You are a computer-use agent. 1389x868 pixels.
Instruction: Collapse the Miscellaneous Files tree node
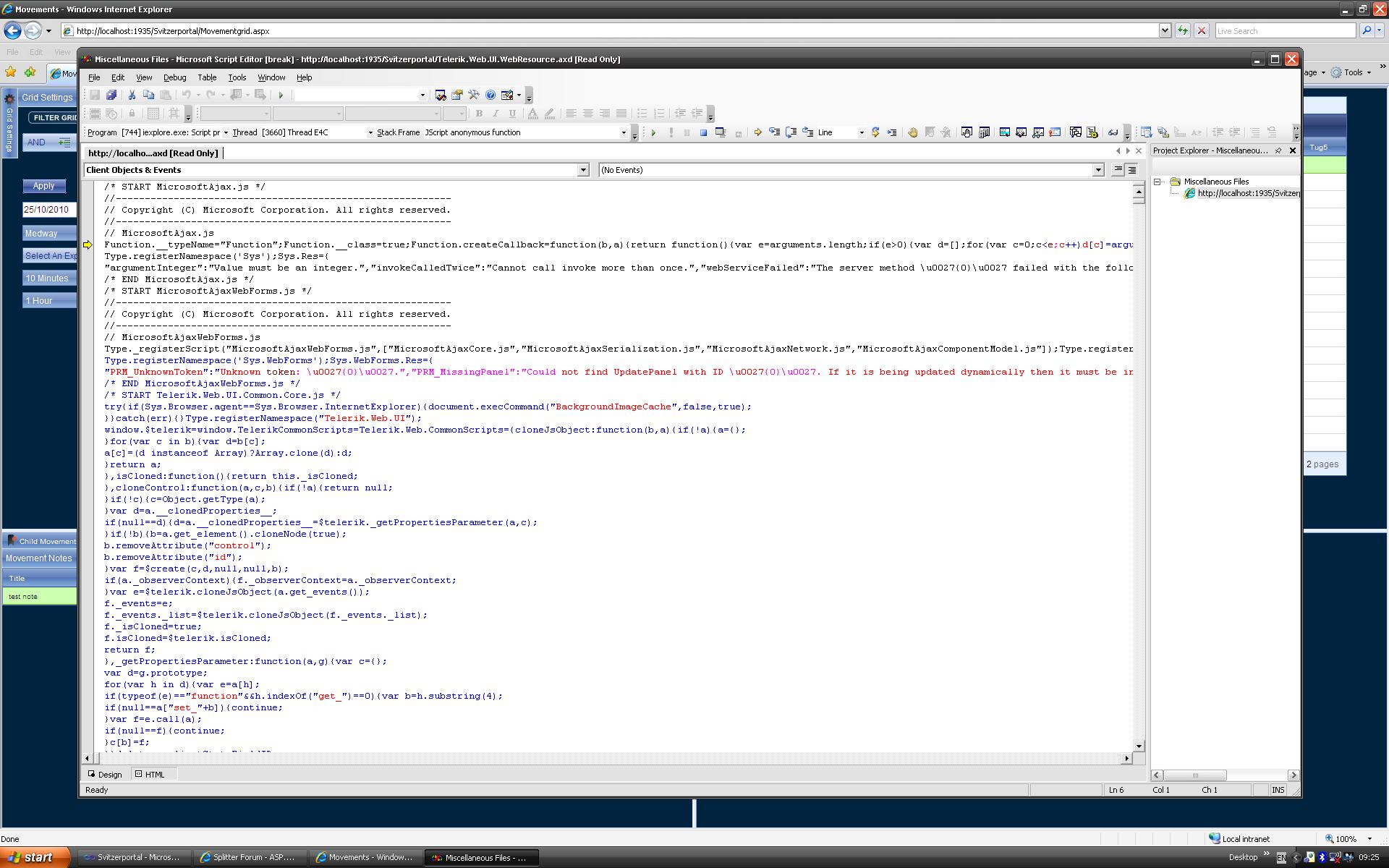tap(1157, 182)
